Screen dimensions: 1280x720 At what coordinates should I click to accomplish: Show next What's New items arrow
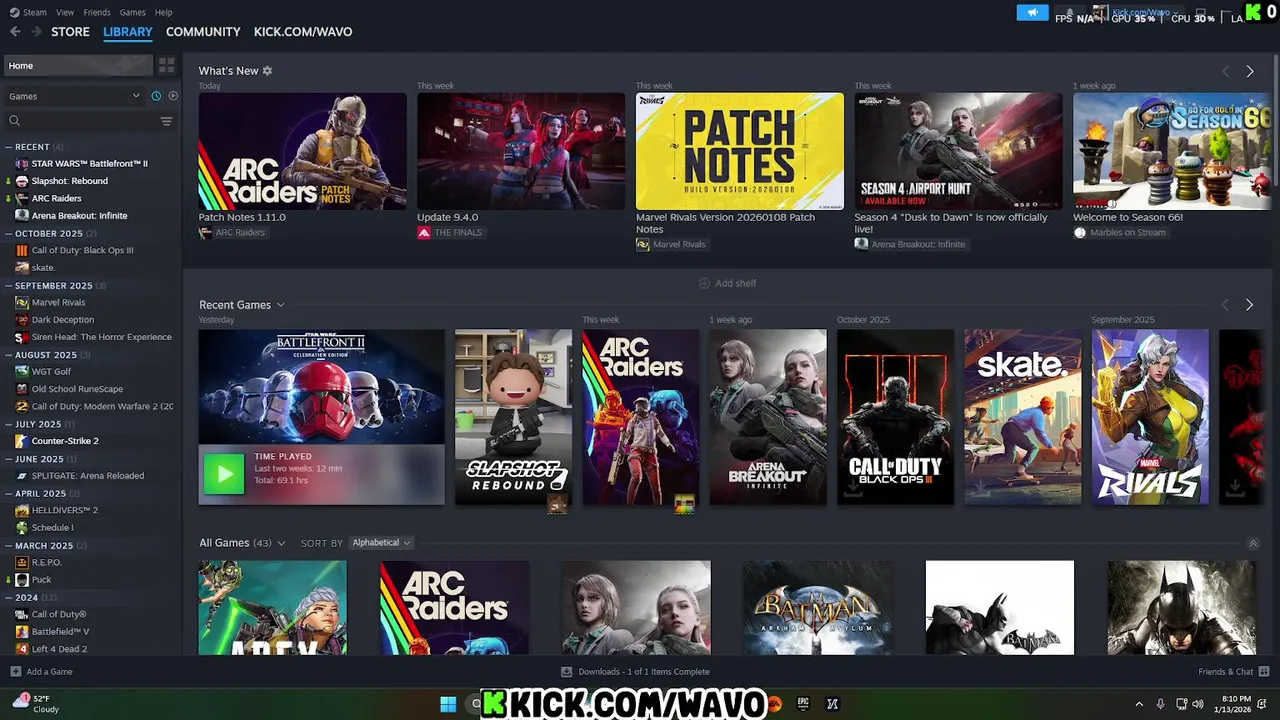1250,72
